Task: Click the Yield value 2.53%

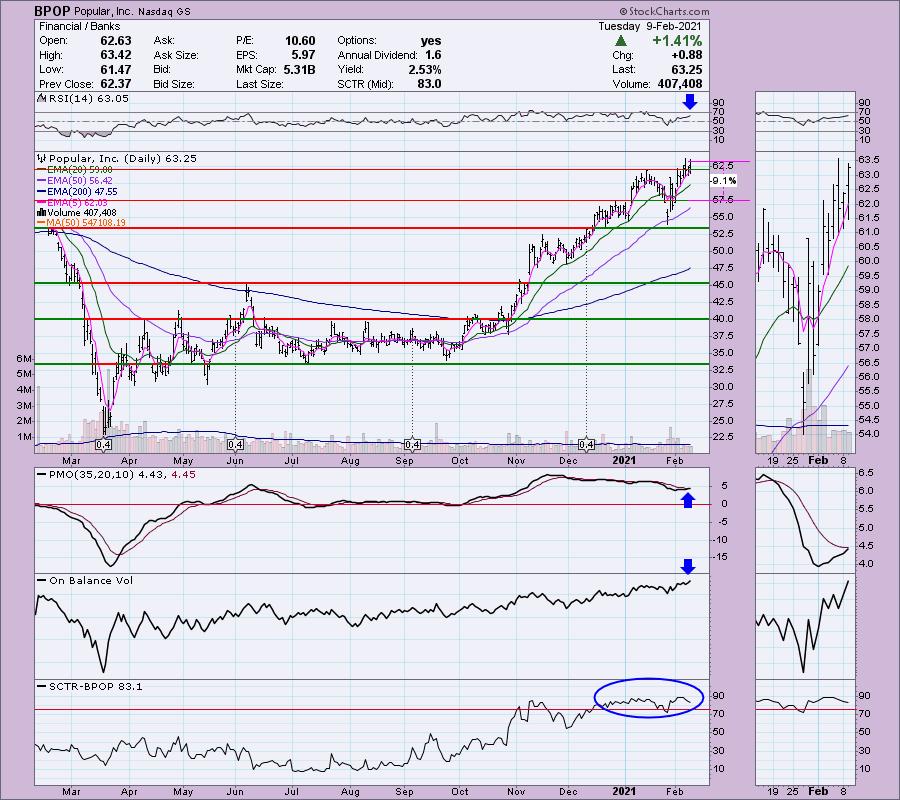Action: point(425,69)
